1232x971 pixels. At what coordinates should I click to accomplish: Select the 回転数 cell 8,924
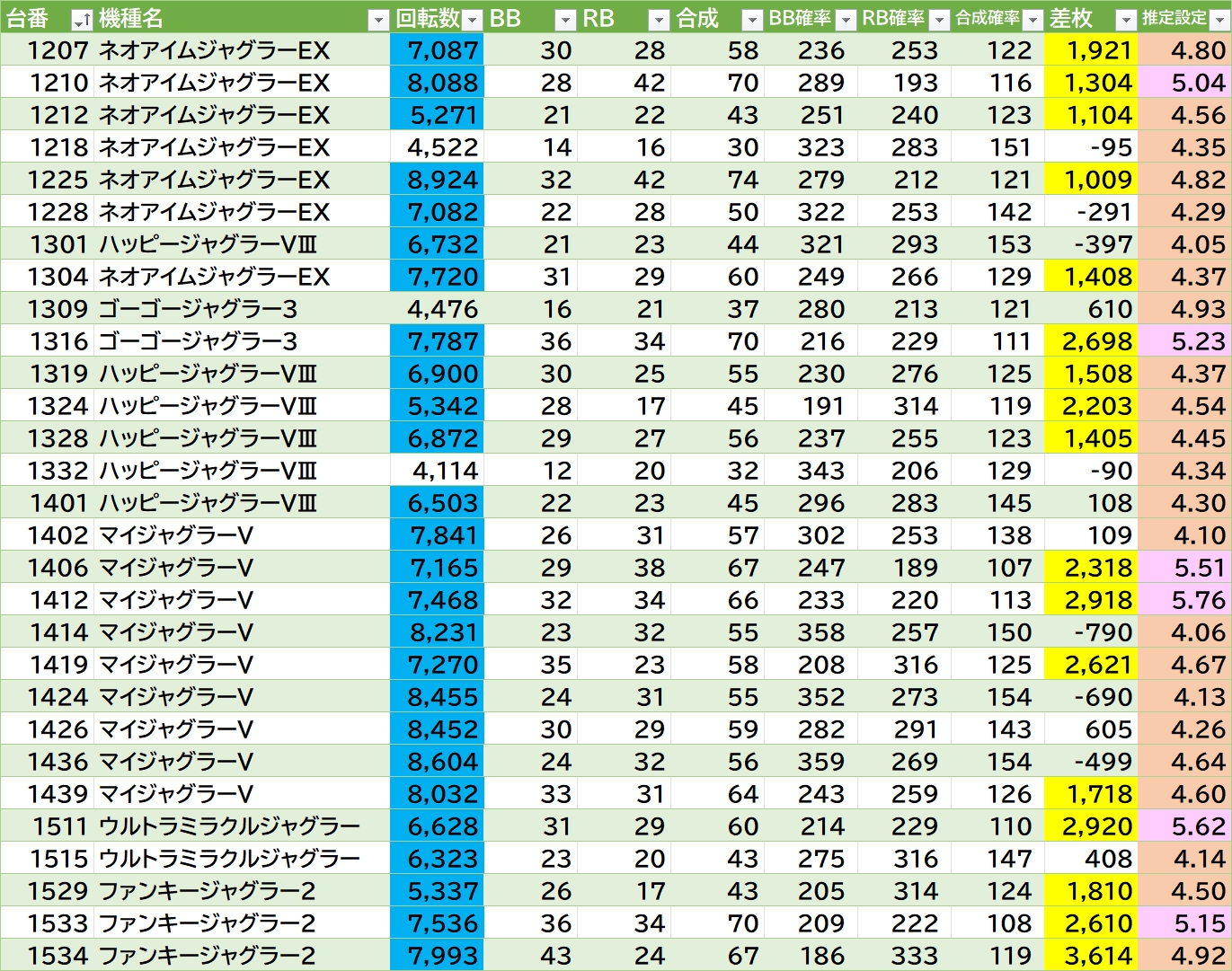tap(437, 180)
